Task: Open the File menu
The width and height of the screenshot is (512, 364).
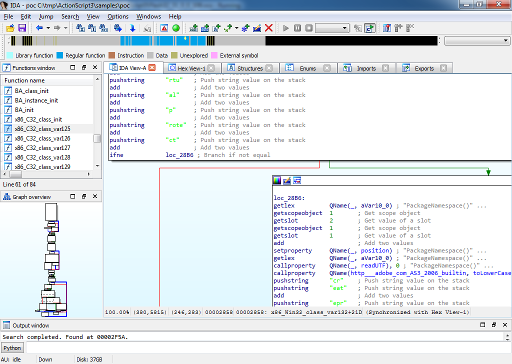Action: [8, 17]
